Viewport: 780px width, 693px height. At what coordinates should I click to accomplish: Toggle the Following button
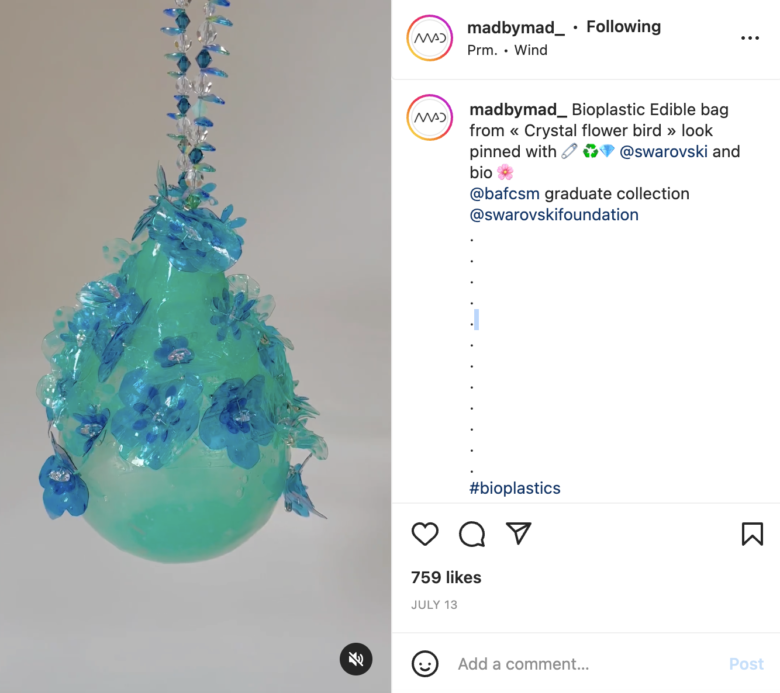point(623,27)
